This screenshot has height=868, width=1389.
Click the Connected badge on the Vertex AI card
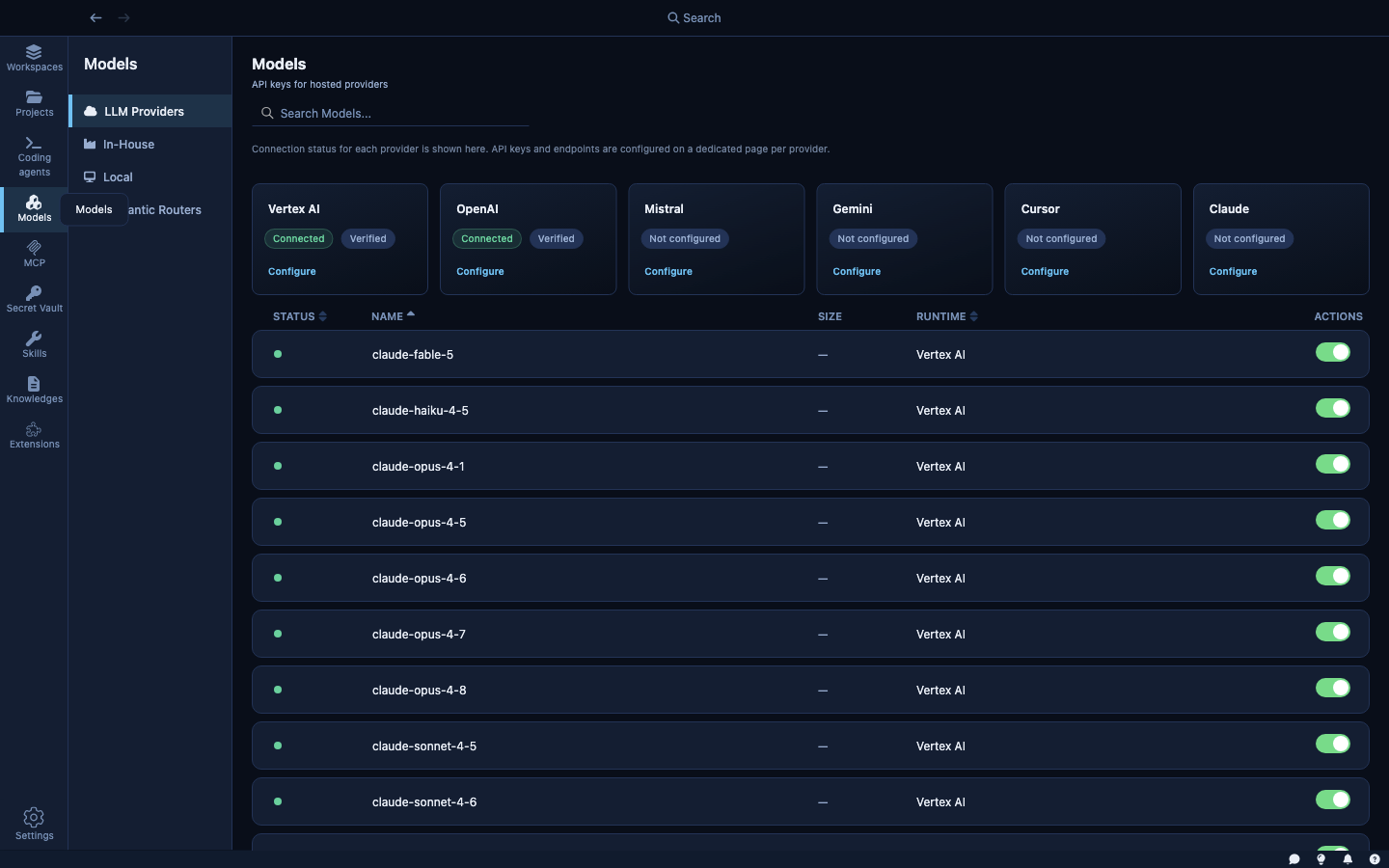click(299, 238)
